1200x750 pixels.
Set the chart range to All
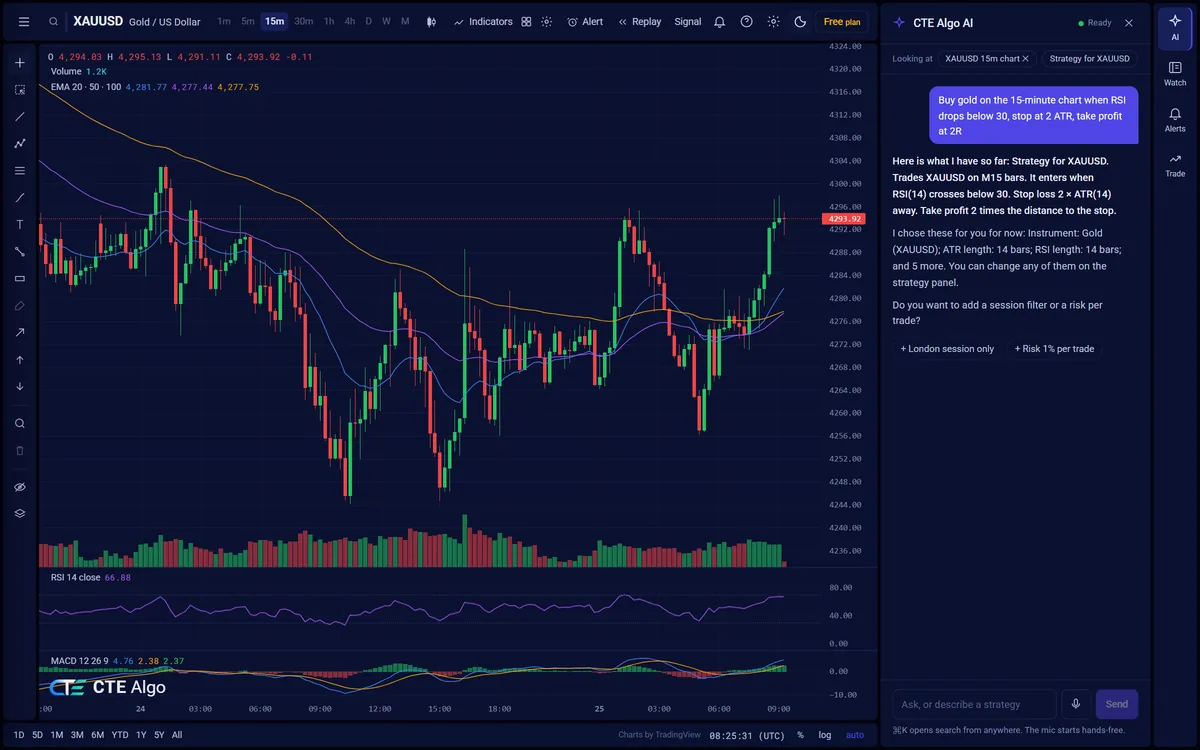(x=177, y=735)
